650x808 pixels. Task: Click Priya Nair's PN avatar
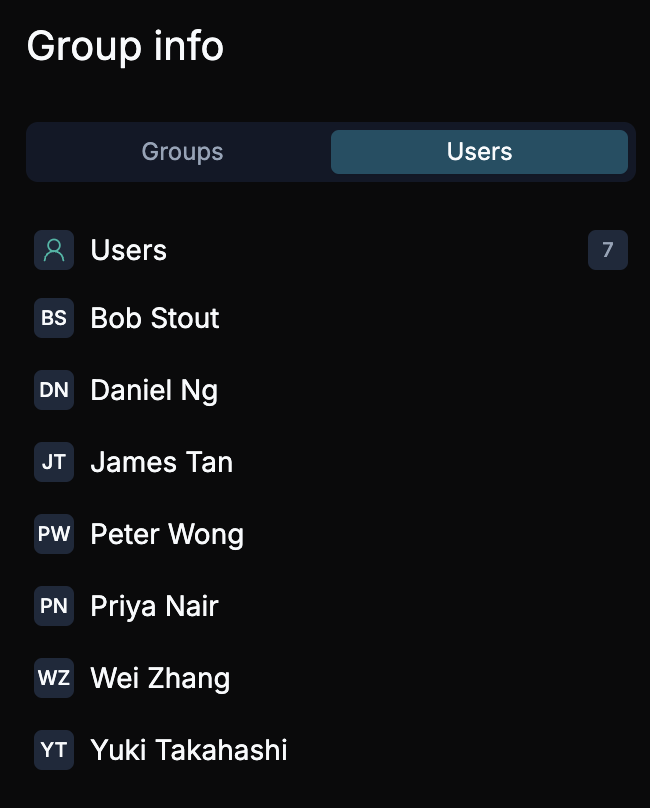click(54, 606)
